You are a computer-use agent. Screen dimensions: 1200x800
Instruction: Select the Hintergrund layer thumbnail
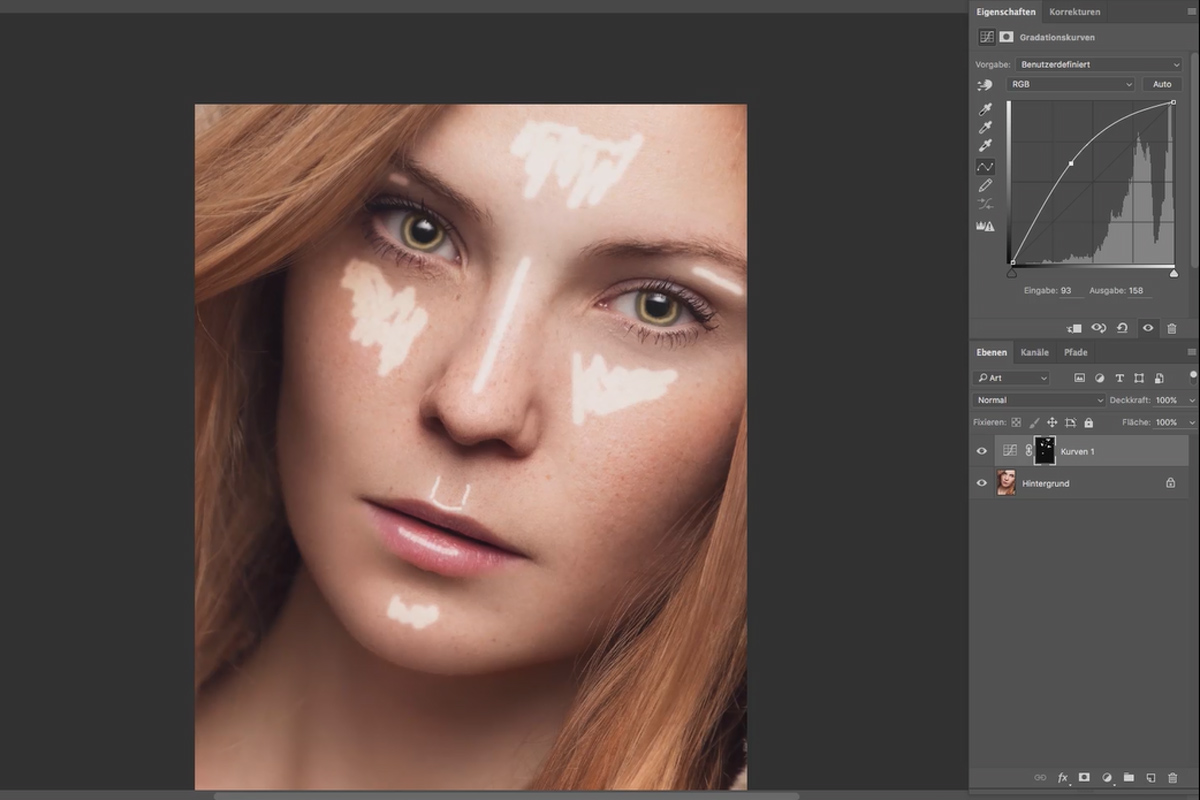[x=1006, y=483]
